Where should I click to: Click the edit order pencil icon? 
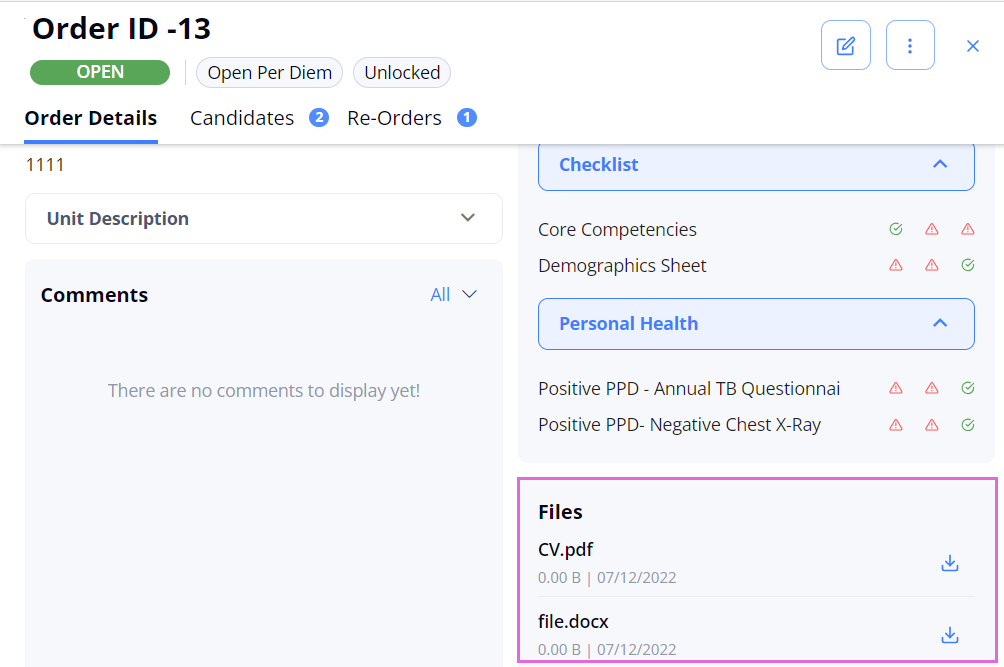click(845, 45)
